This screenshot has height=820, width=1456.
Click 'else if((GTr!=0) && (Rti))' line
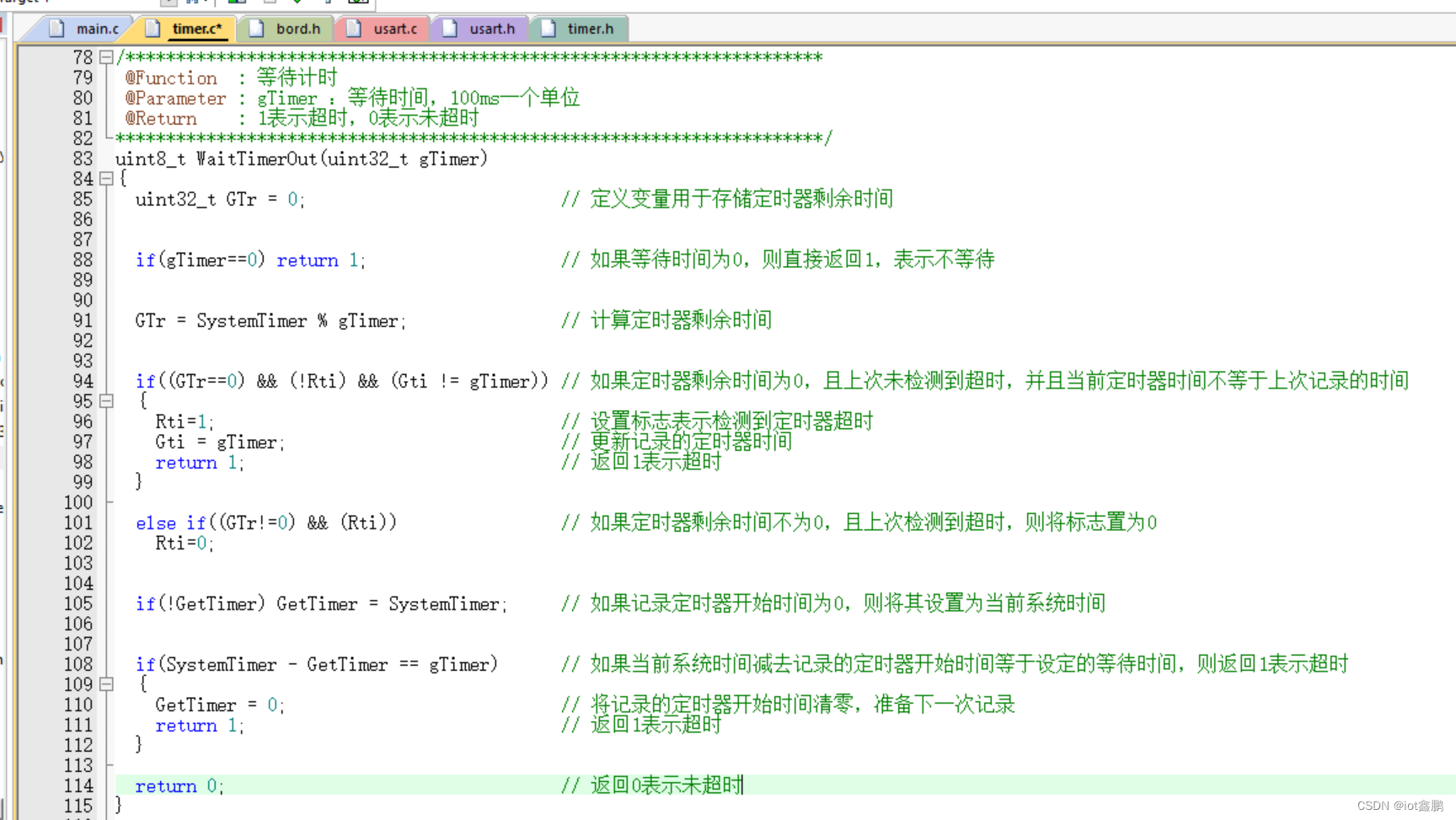[x=266, y=523]
